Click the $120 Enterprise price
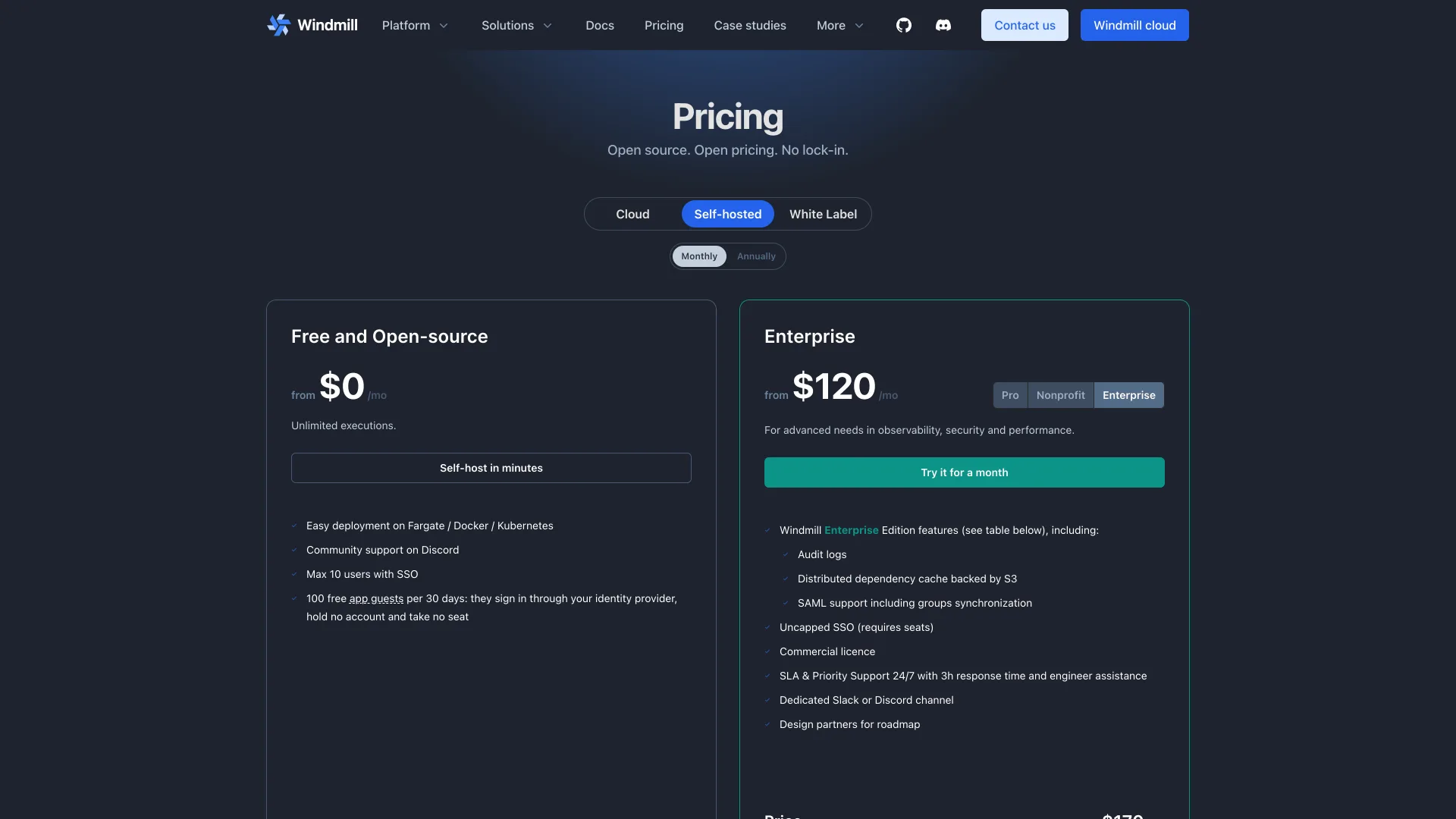The width and height of the screenshot is (1456, 819). [x=834, y=387]
